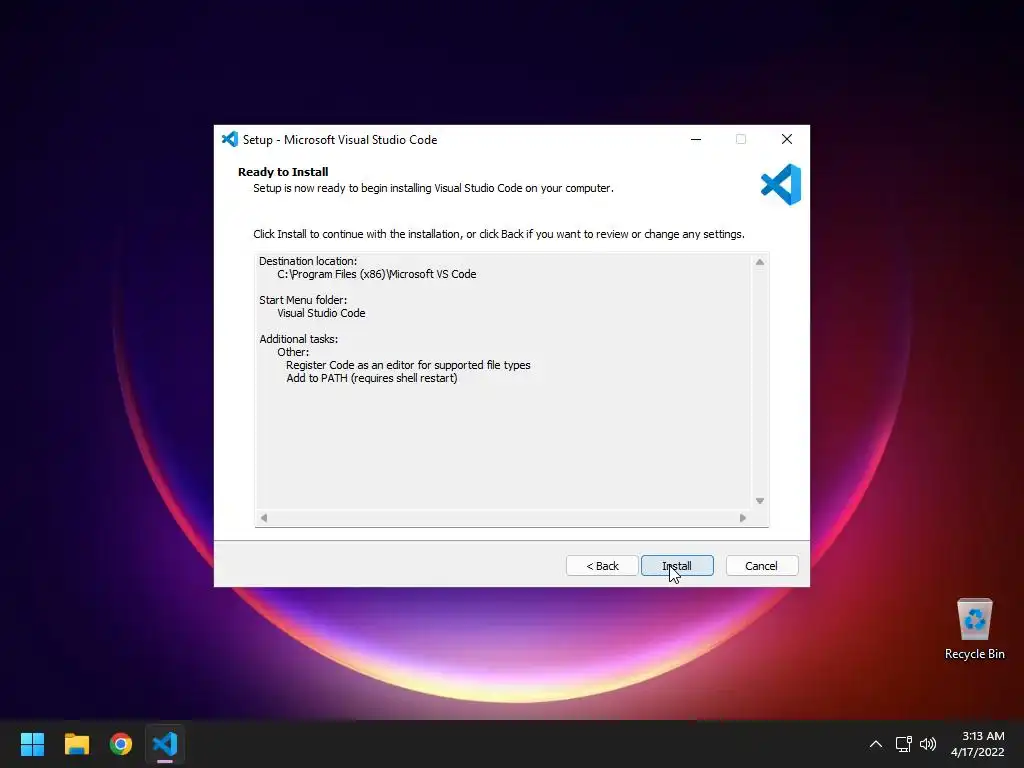Click the 'Ready to Install' heading
The image size is (1024, 768).
click(x=283, y=172)
